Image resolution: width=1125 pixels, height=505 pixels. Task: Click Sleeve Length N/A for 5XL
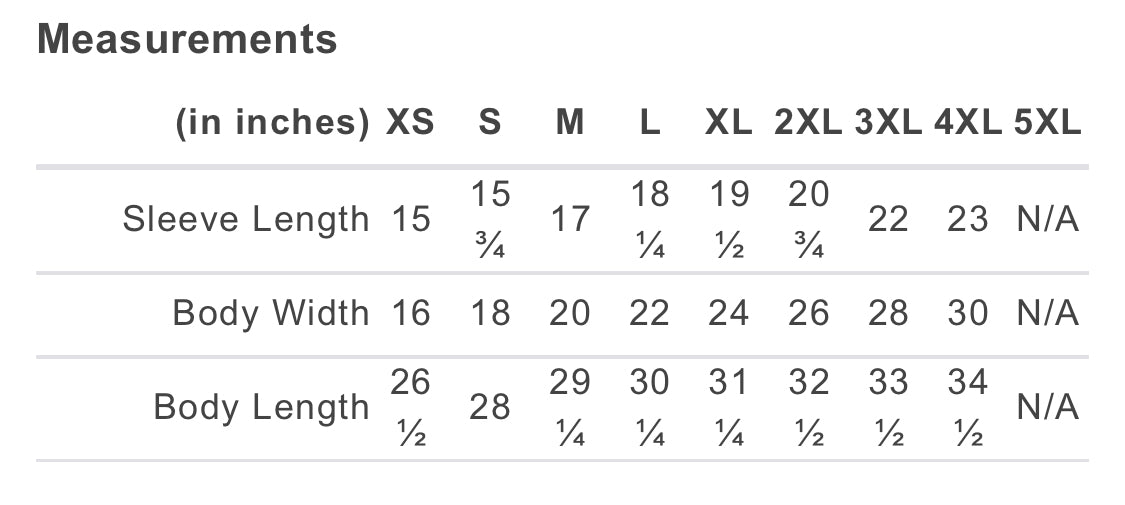click(x=1048, y=219)
